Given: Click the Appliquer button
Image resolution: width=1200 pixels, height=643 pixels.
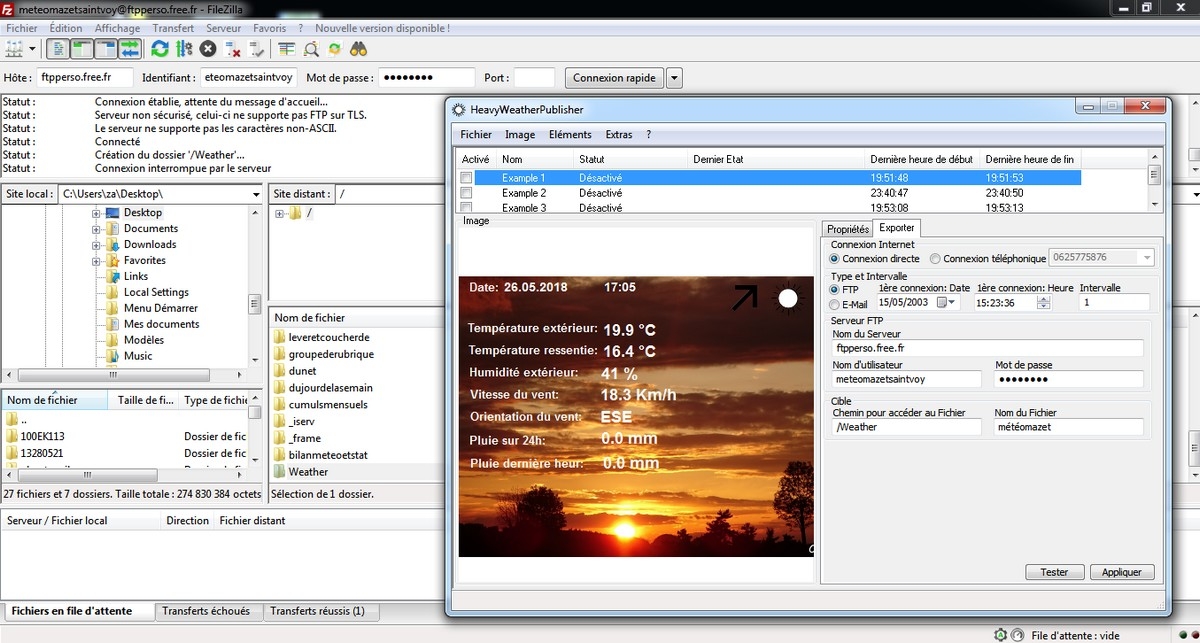Looking at the screenshot, I should [1122, 572].
